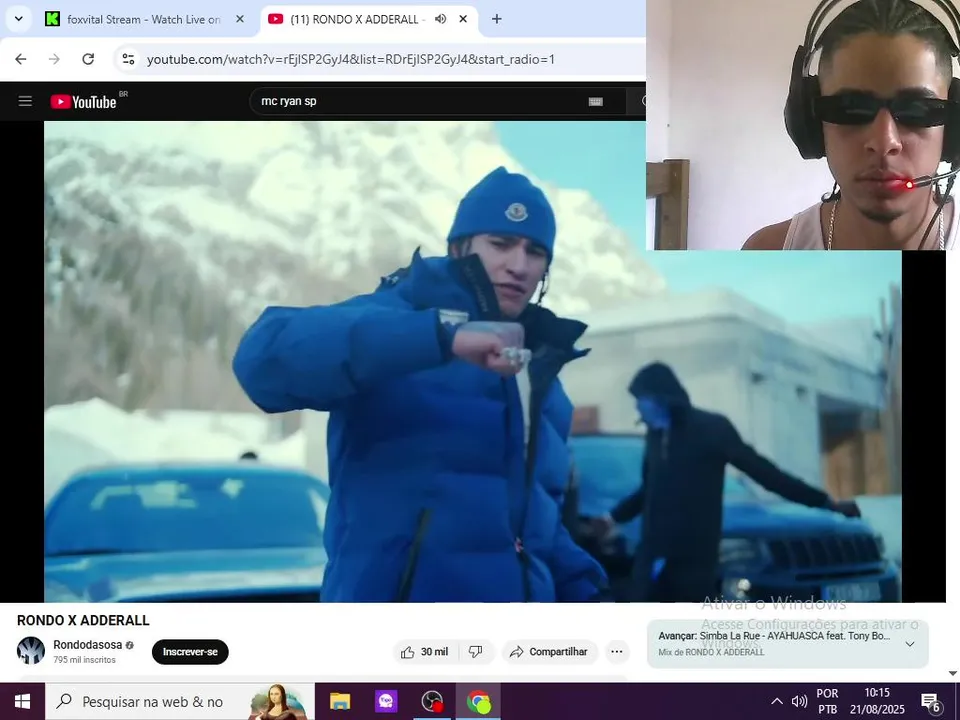Open the Rondodasosa channel name link
This screenshot has width=960, height=720.
pyautogui.click(x=88, y=645)
